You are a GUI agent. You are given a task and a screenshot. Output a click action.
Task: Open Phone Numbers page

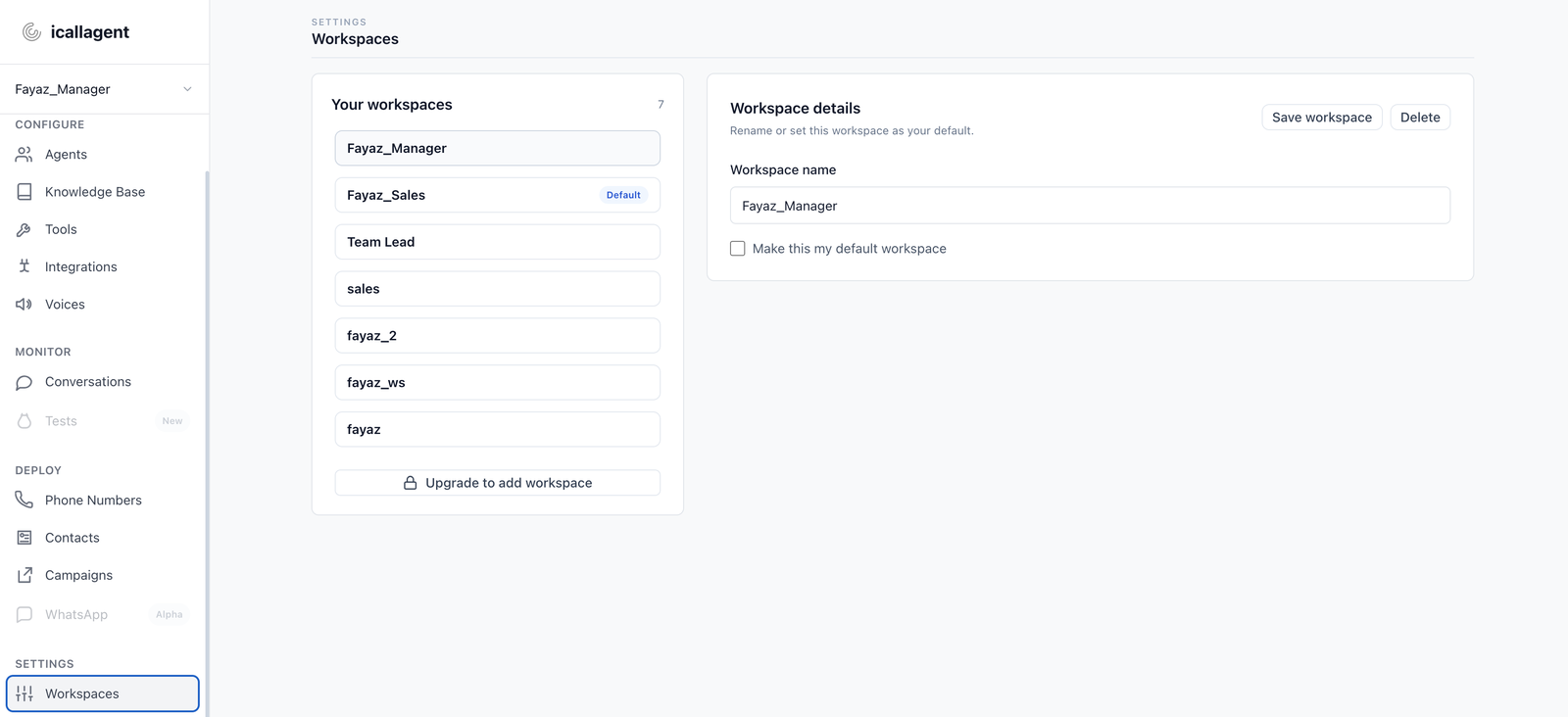[x=93, y=501]
